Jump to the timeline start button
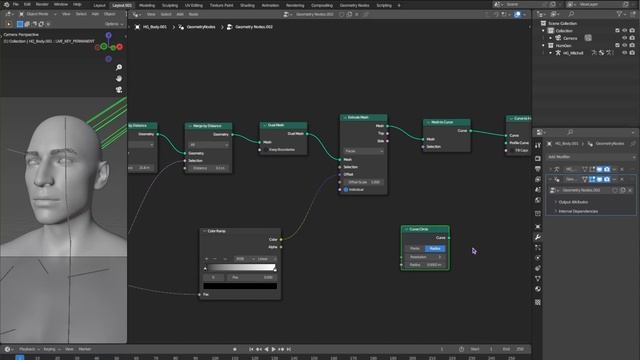640x360 pixels. click(251, 349)
